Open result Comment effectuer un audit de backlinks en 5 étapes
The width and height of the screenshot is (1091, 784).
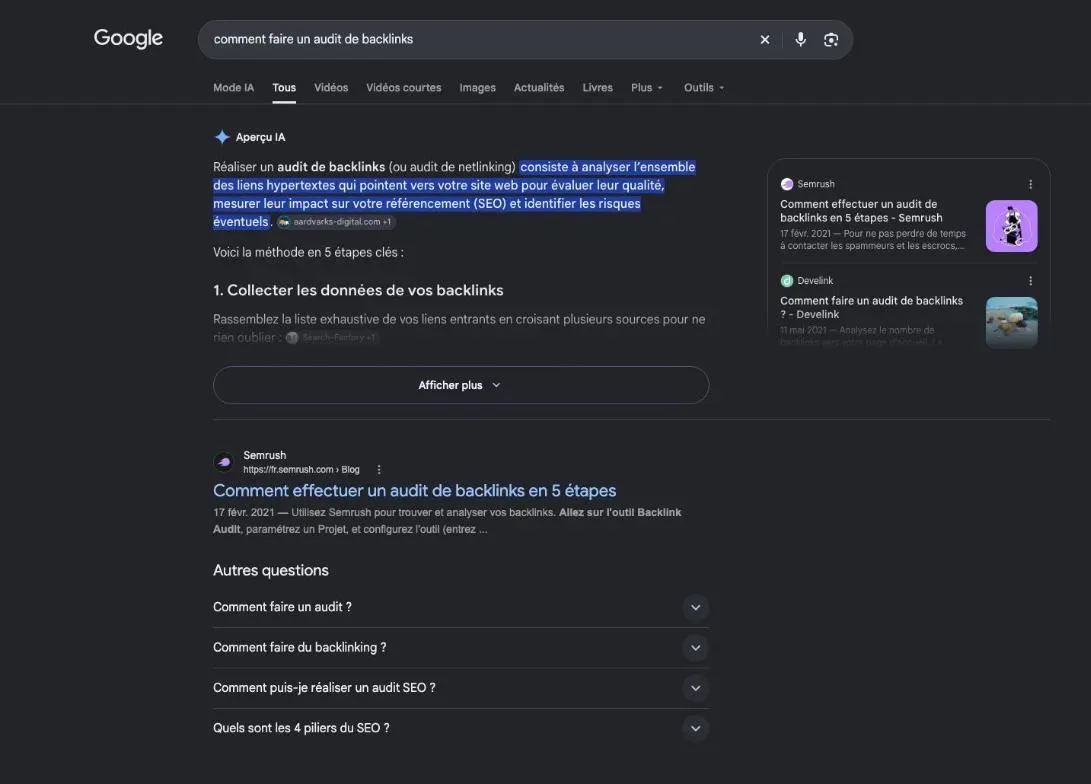[415, 490]
